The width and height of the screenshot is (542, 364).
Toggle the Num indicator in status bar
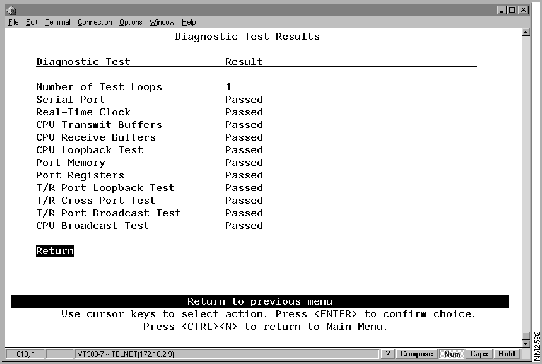tap(452, 354)
